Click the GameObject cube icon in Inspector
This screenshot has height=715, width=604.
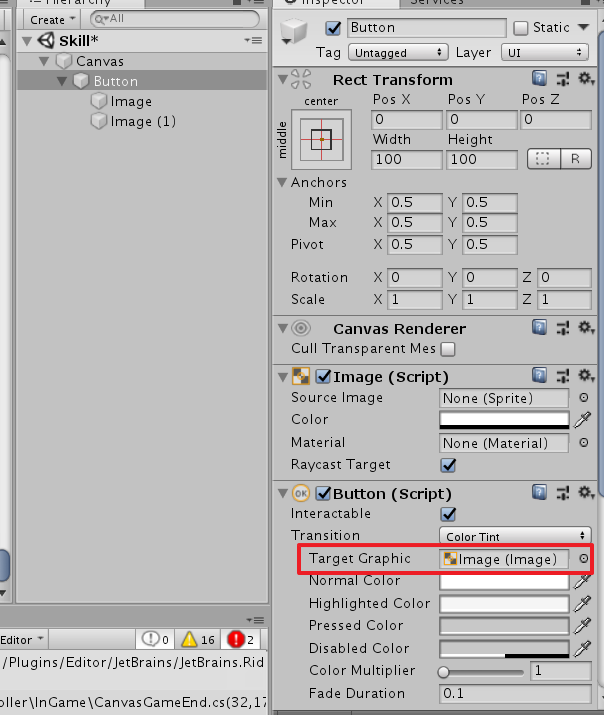pyautogui.click(x=294, y=31)
